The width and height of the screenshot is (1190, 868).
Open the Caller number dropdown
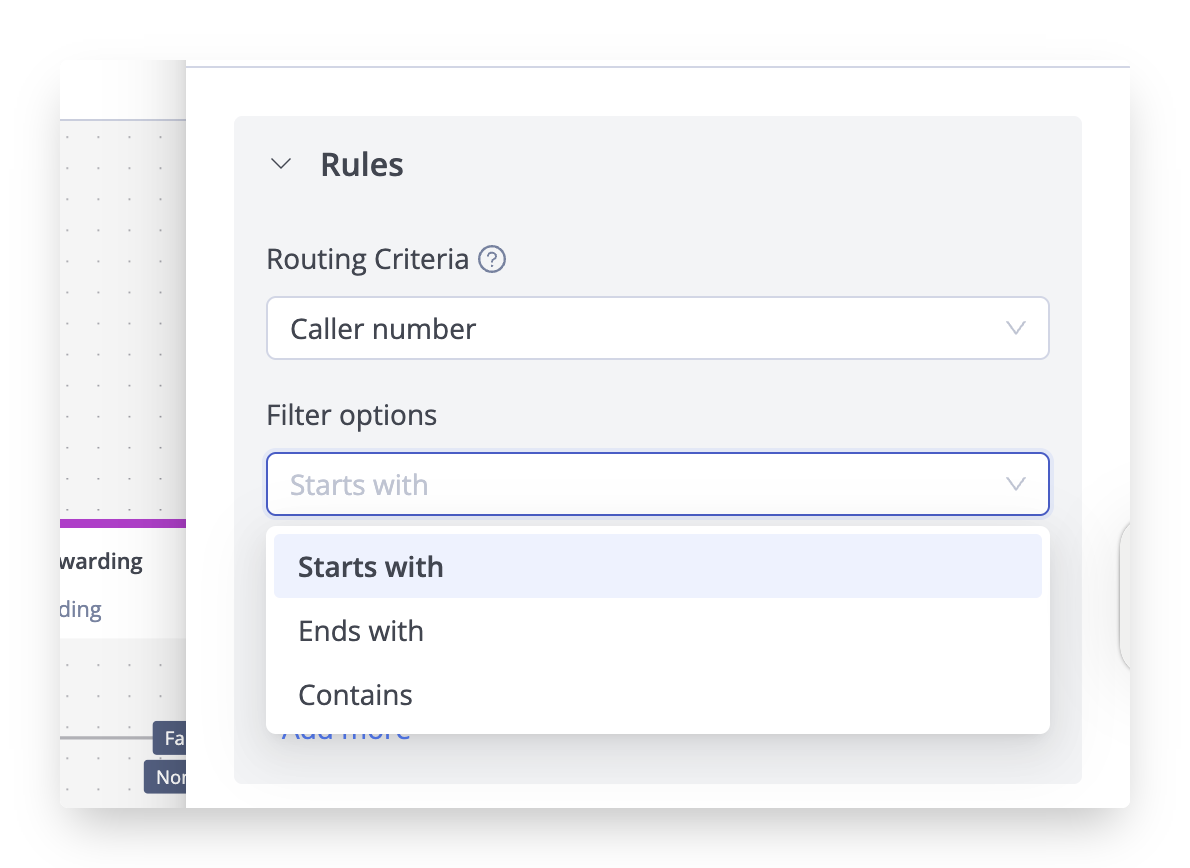(640, 328)
